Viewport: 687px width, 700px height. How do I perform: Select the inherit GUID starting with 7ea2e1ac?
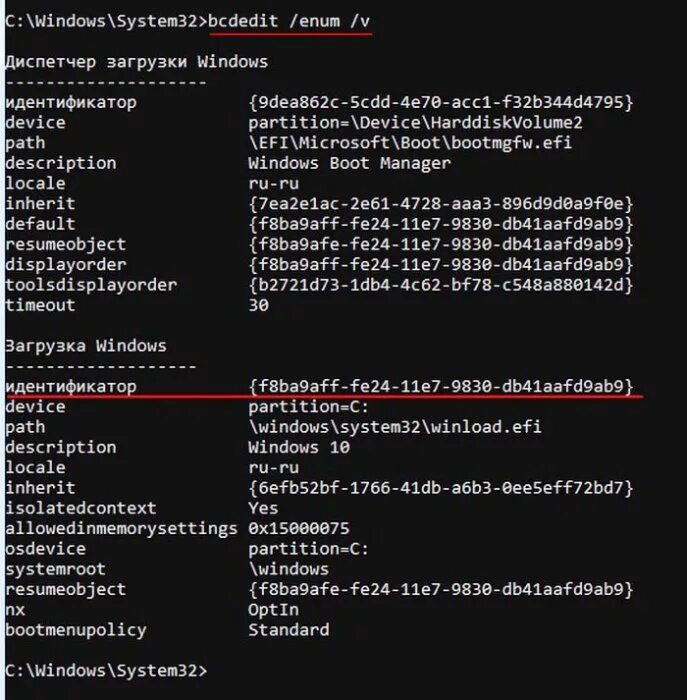pyautogui.click(x=440, y=204)
